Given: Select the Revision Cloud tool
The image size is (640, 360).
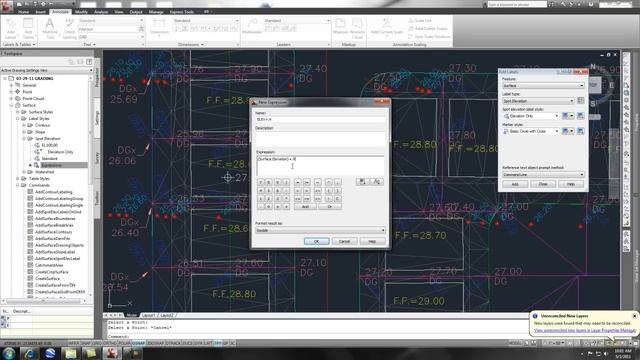Looking at the screenshot, I should 357,28.
